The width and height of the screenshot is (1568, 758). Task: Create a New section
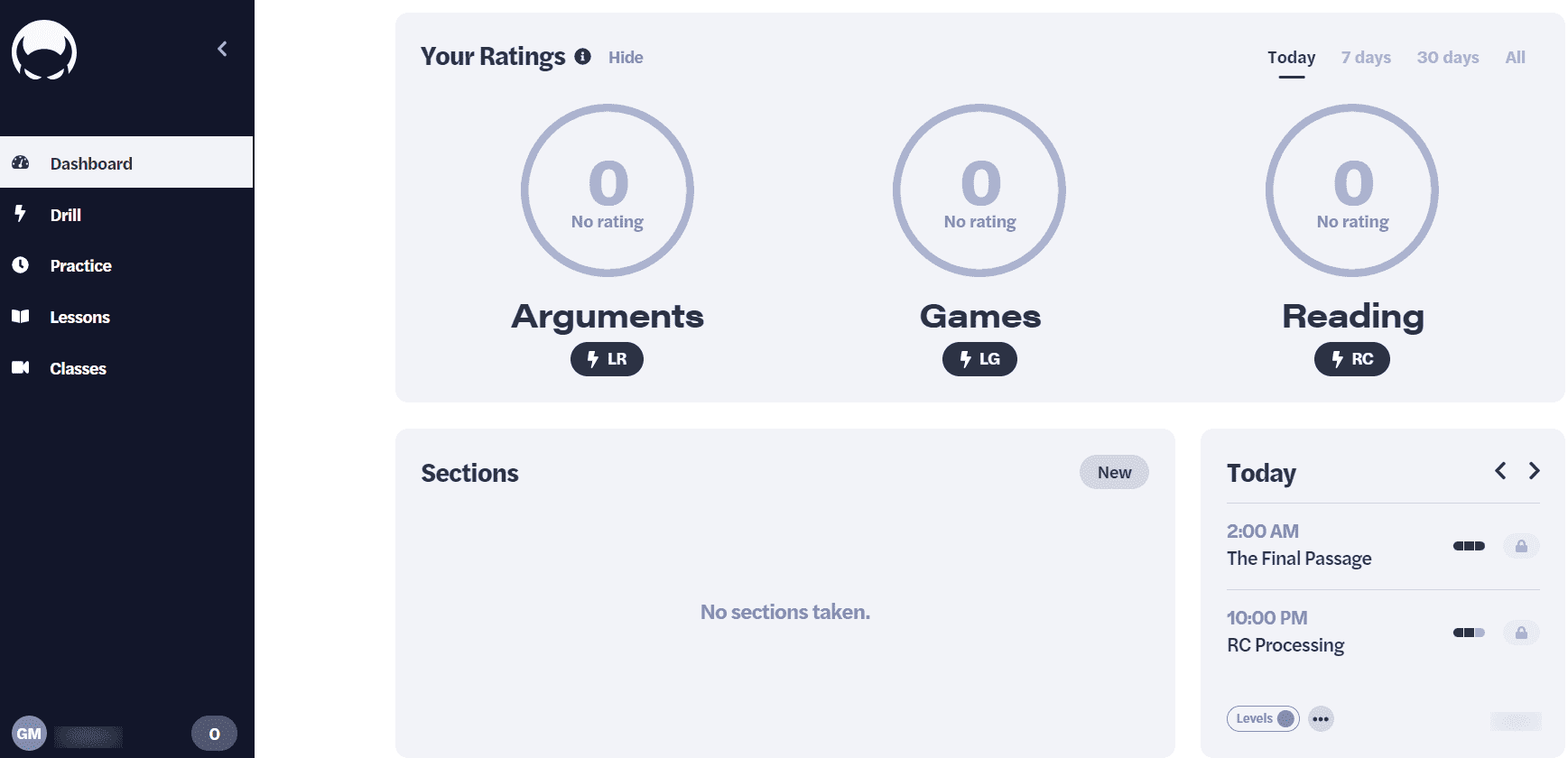[1114, 472]
